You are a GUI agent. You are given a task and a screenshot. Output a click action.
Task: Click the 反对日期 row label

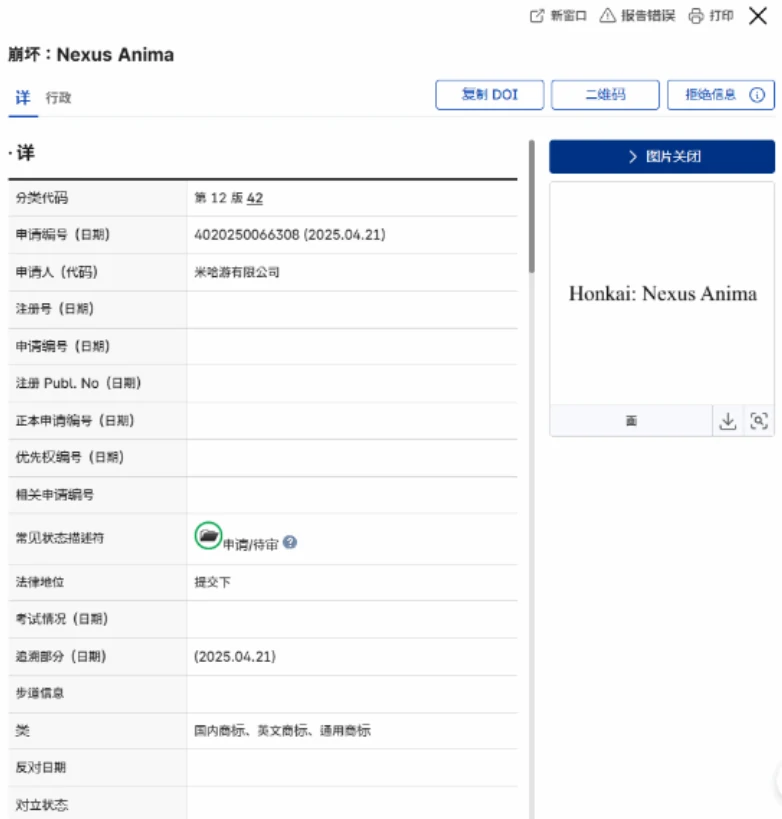point(41,767)
